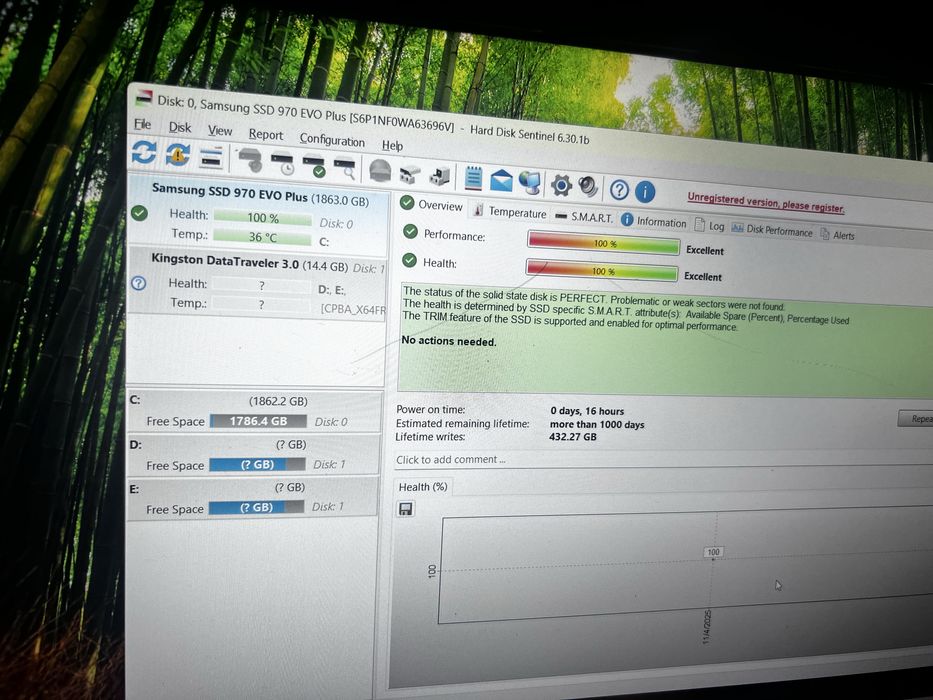Click the disk with camera toolbar icon

(x=251, y=161)
